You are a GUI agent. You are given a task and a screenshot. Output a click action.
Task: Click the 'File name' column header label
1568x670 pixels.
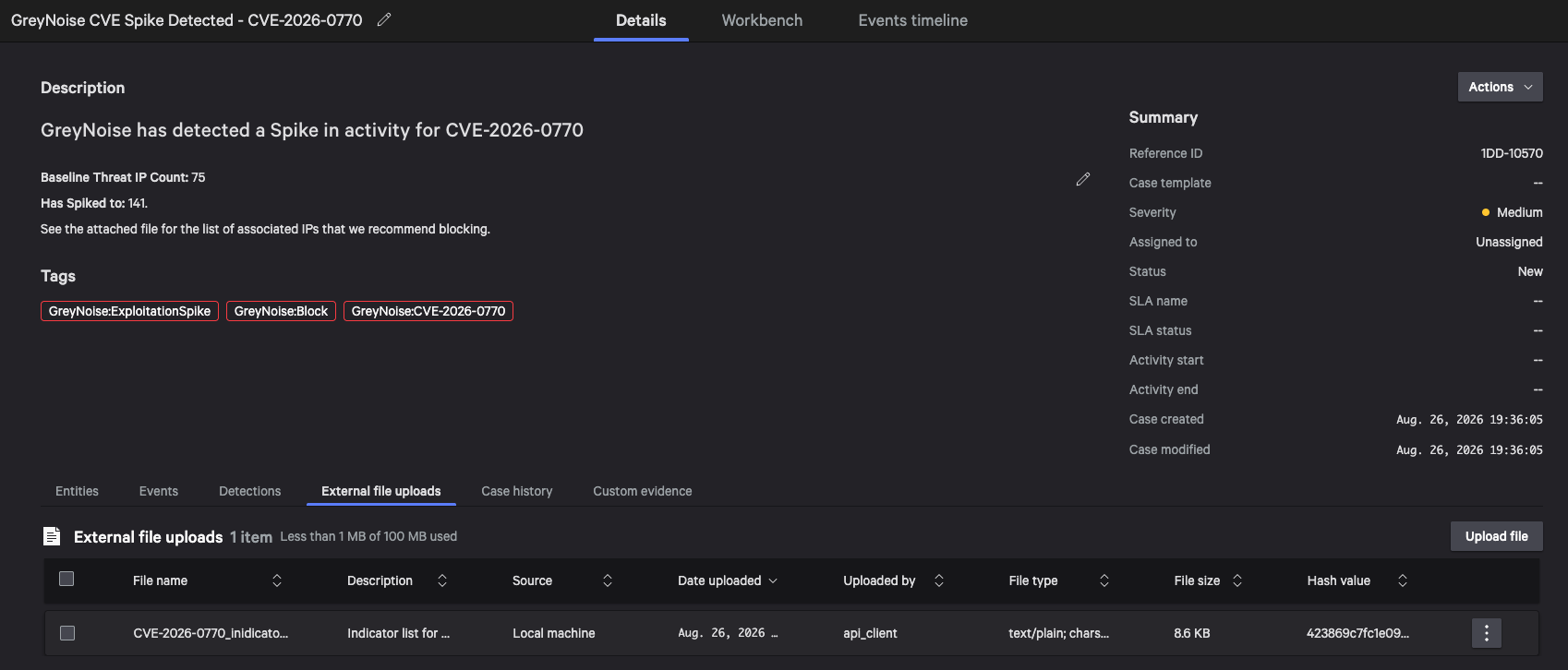coord(160,580)
